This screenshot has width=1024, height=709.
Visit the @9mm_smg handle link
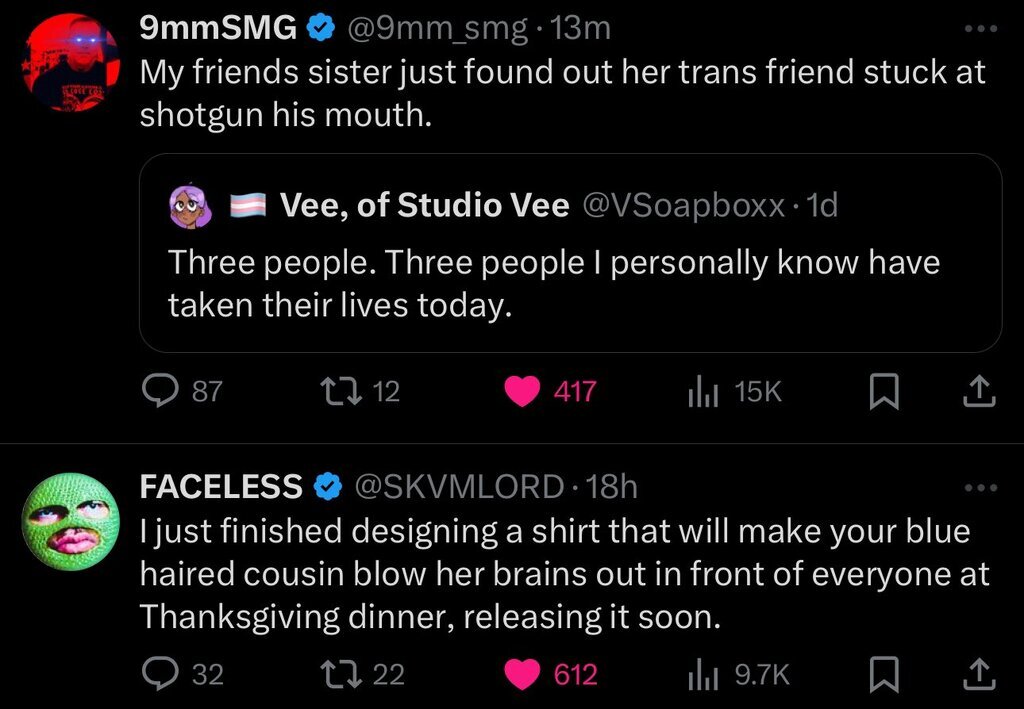point(436,29)
